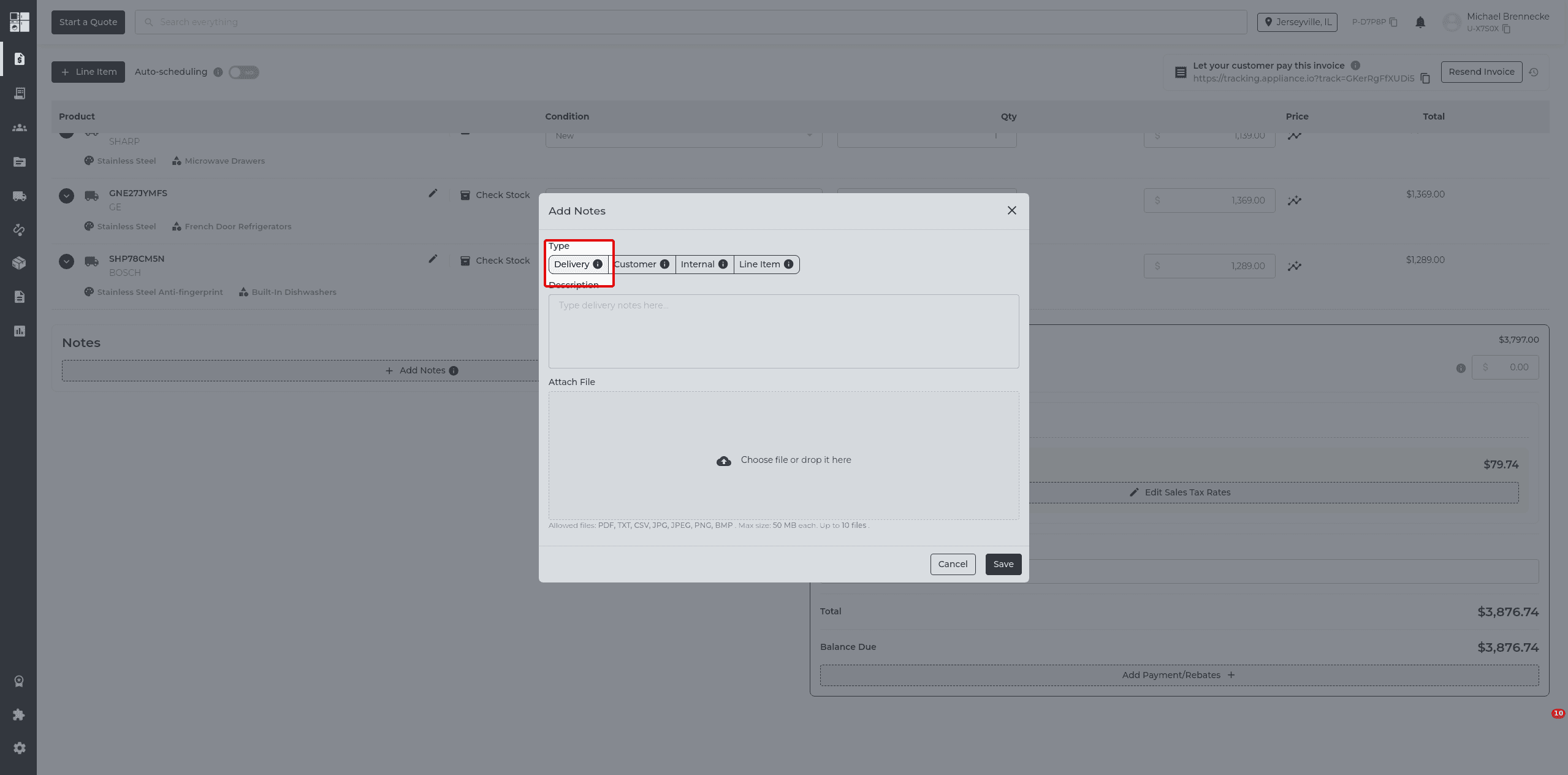Open the red 10 notification badge
This screenshot has width=1568, height=775.
(1558, 713)
